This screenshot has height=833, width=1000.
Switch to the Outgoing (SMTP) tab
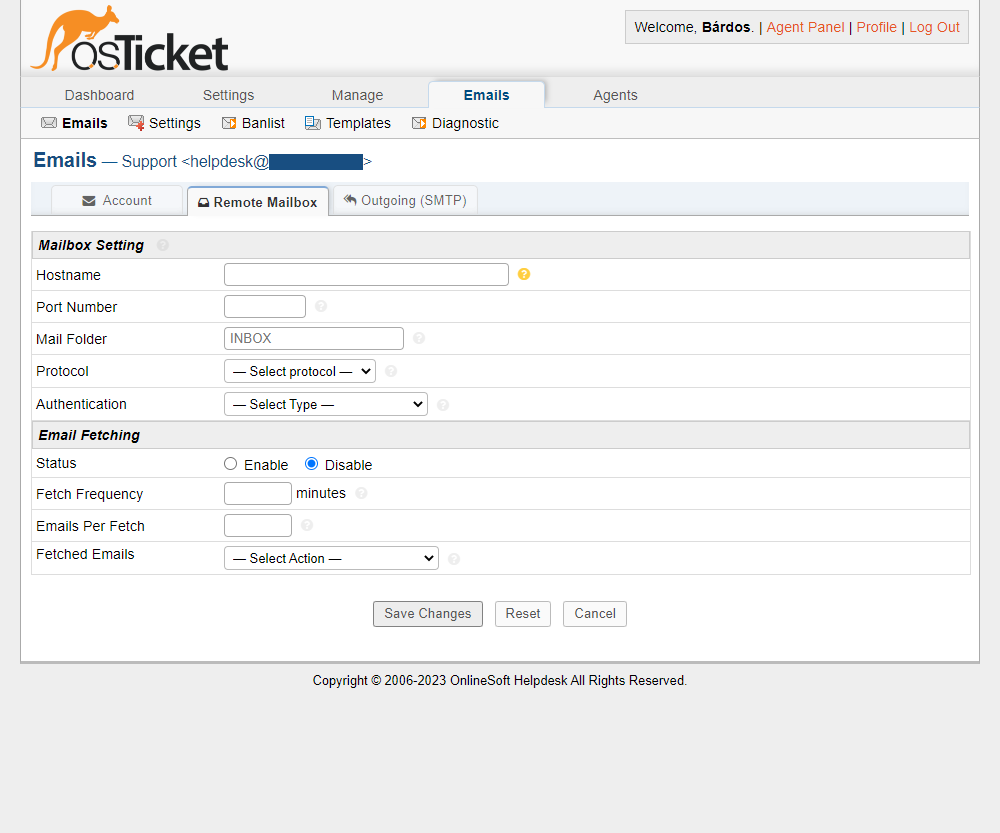(x=405, y=200)
